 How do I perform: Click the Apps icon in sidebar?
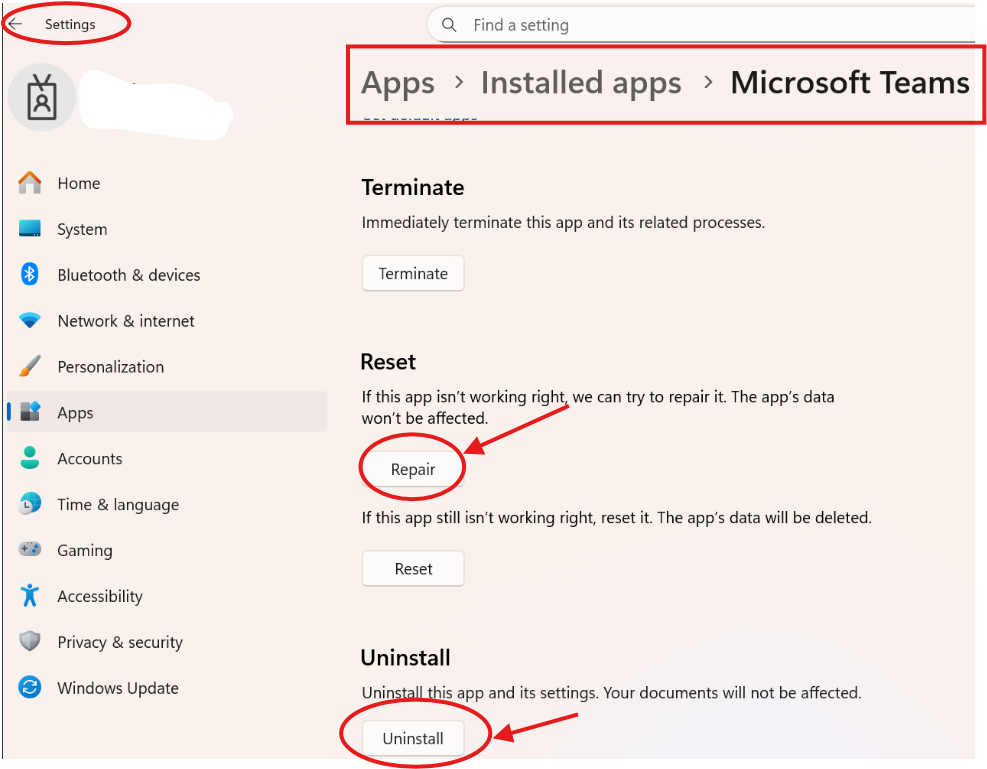[30, 412]
